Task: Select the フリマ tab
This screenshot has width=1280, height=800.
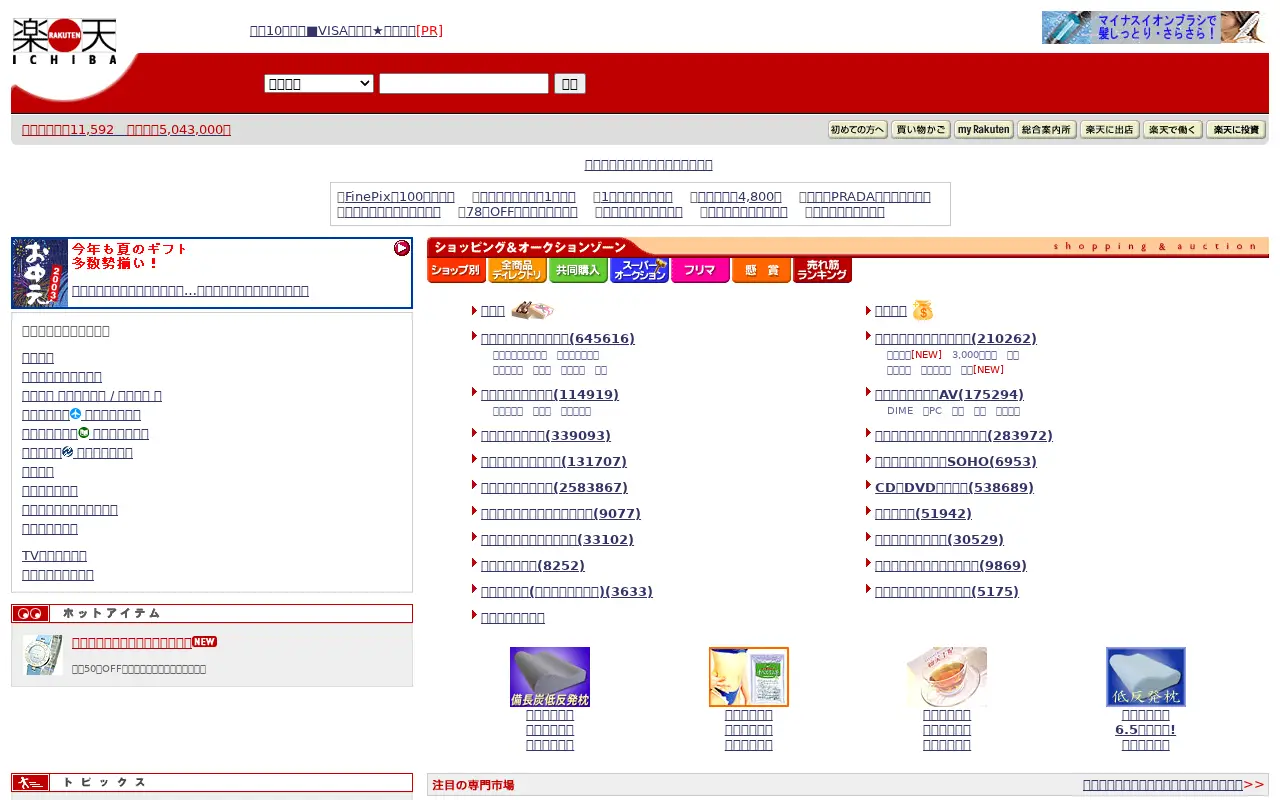Action: point(700,271)
